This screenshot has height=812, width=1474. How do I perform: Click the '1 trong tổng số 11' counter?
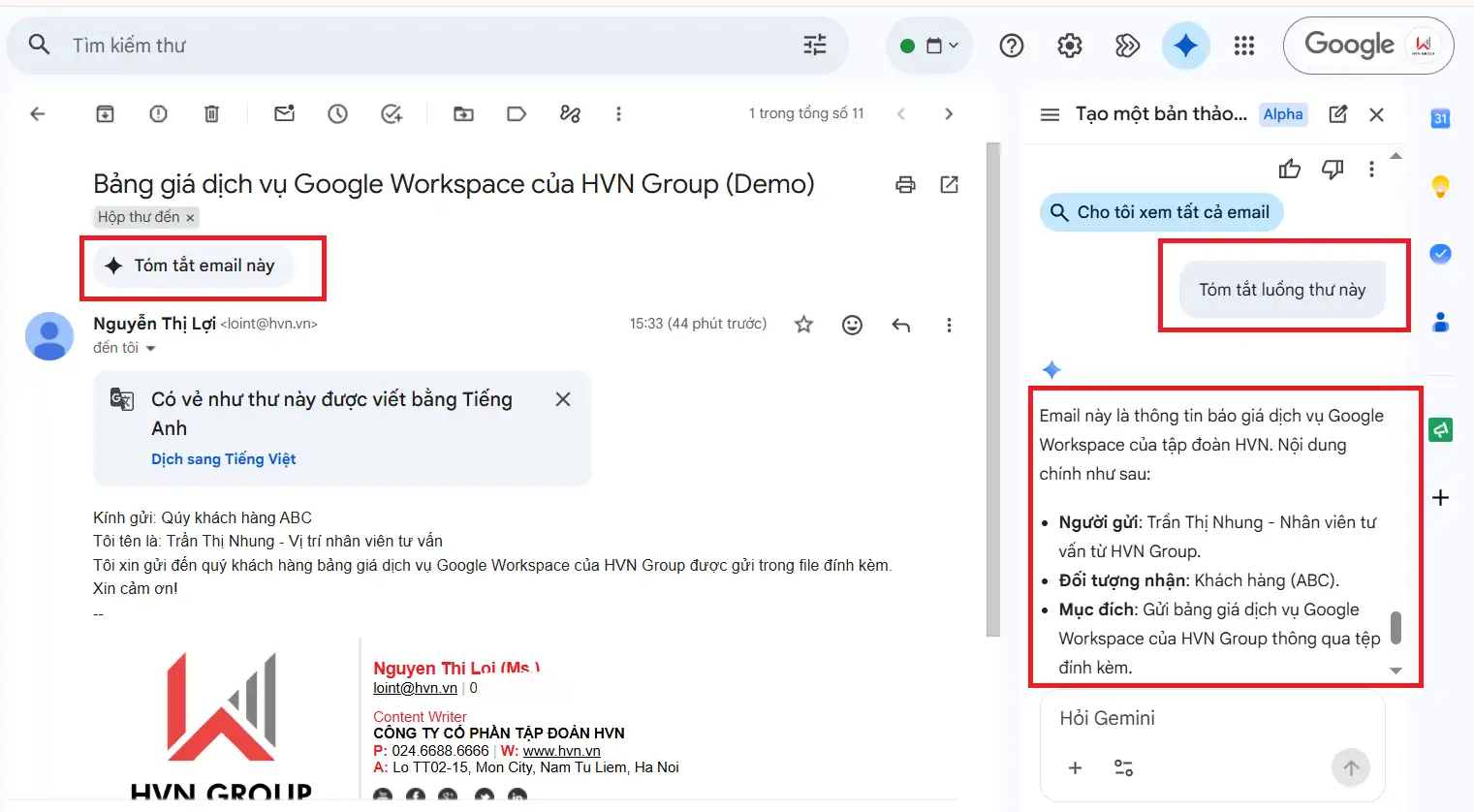[806, 113]
